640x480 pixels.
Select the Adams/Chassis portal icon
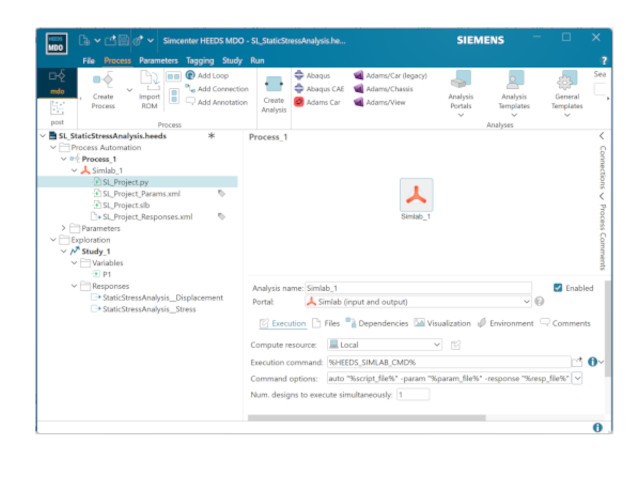coord(359,88)
